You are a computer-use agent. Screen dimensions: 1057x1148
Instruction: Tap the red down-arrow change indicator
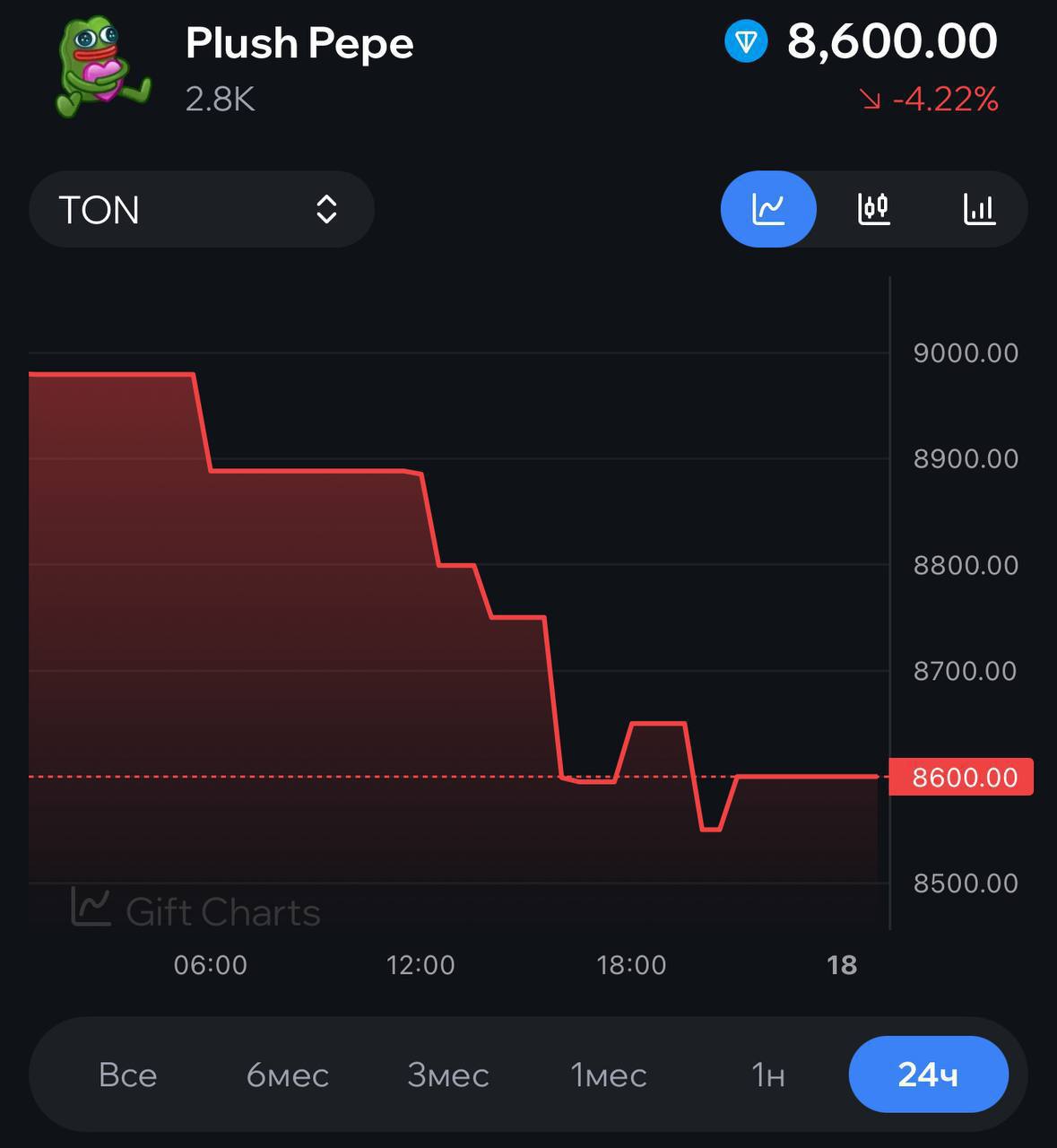point(870,99)
